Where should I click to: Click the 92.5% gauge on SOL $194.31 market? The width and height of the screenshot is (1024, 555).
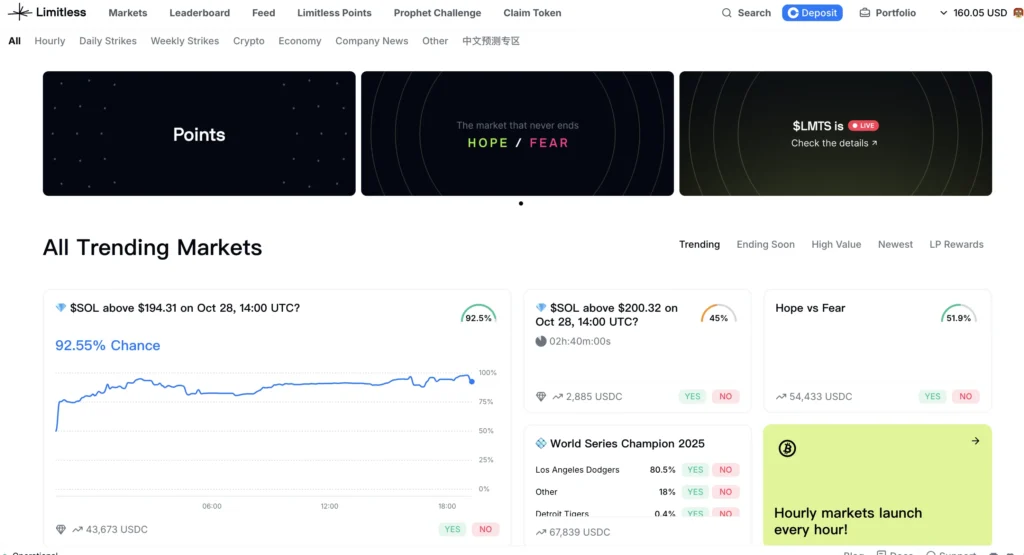click(478, 316)
